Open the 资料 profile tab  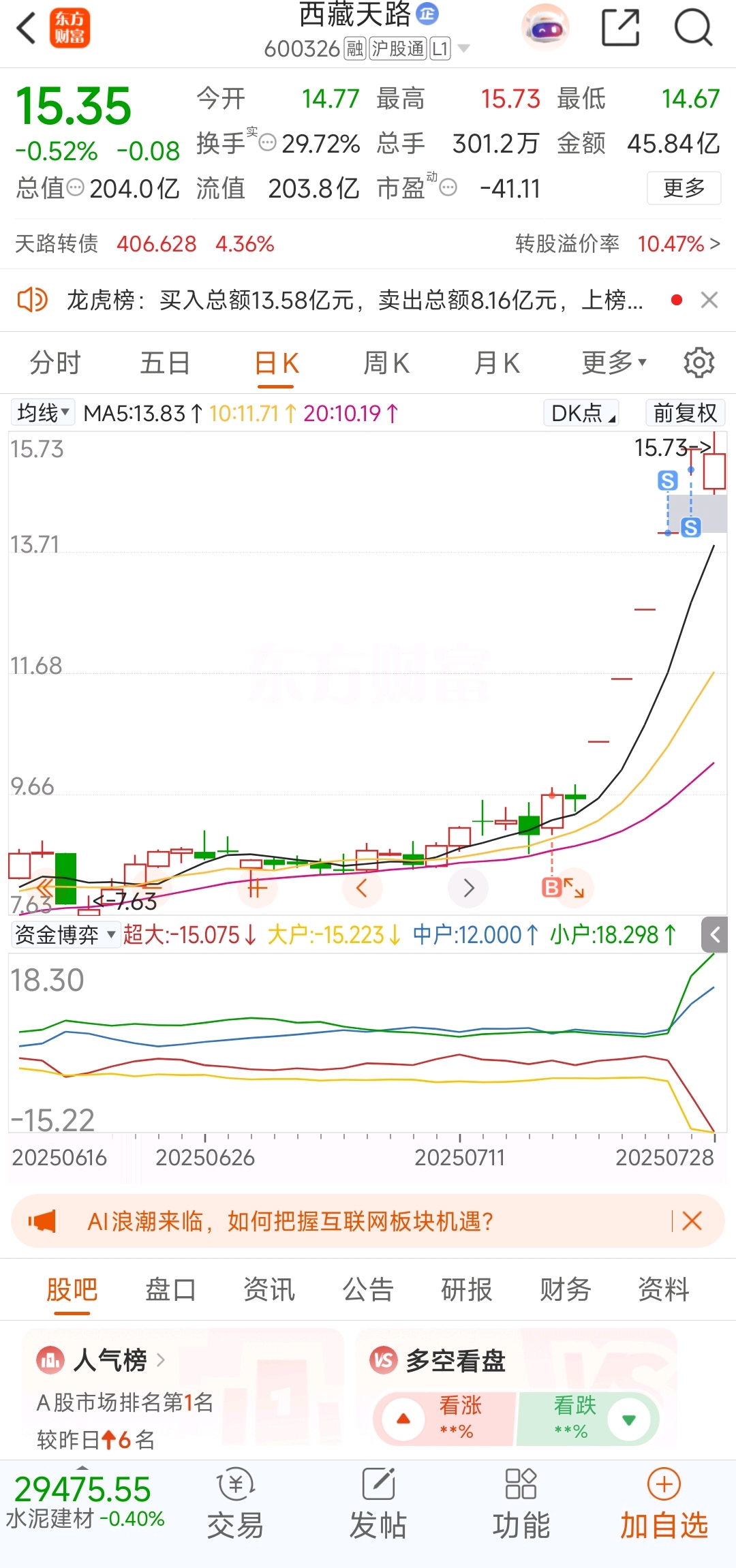664,1289
